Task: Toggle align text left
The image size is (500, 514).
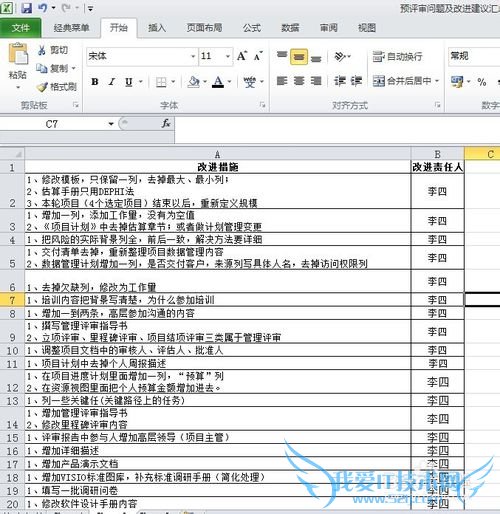Action: (282, 81)
